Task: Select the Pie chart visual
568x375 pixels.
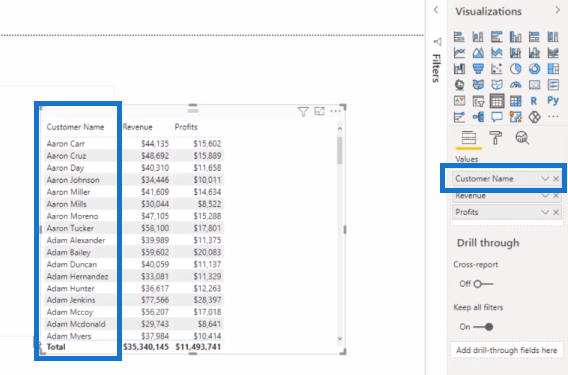Action: [515, 68]
